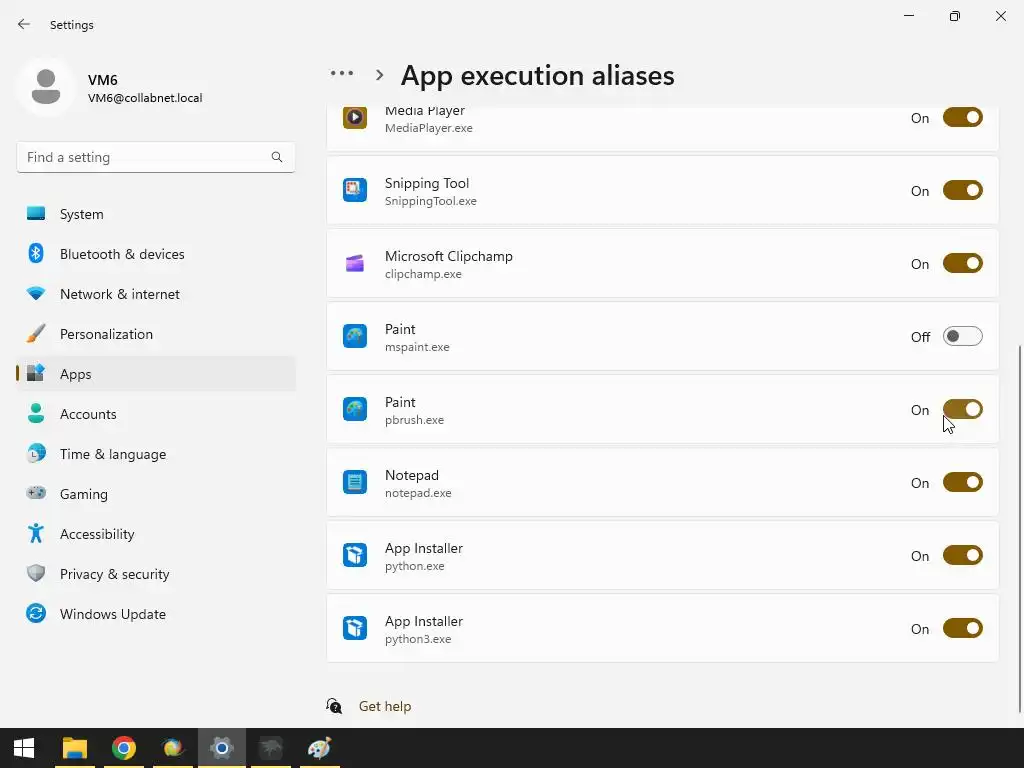The width and height of the screenshot is (1024, 768).
Task: Click the python.exe App Installer icon
Action: [355, 555]
